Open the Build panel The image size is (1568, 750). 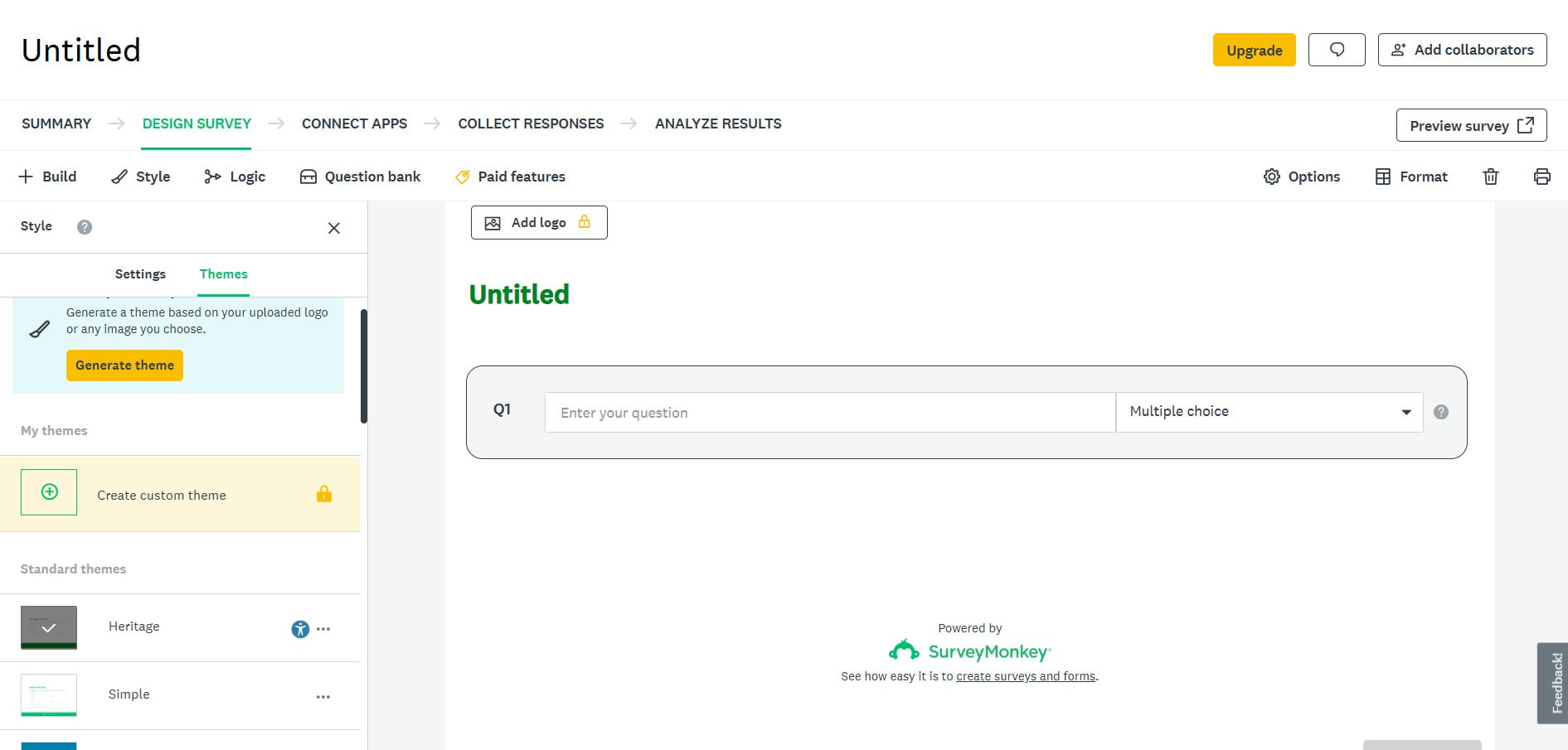coord(47,177)
